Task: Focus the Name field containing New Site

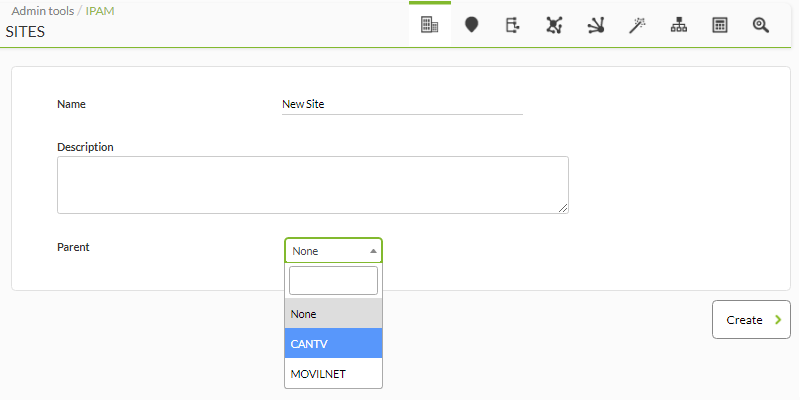Action: click(x=402, y=105)
